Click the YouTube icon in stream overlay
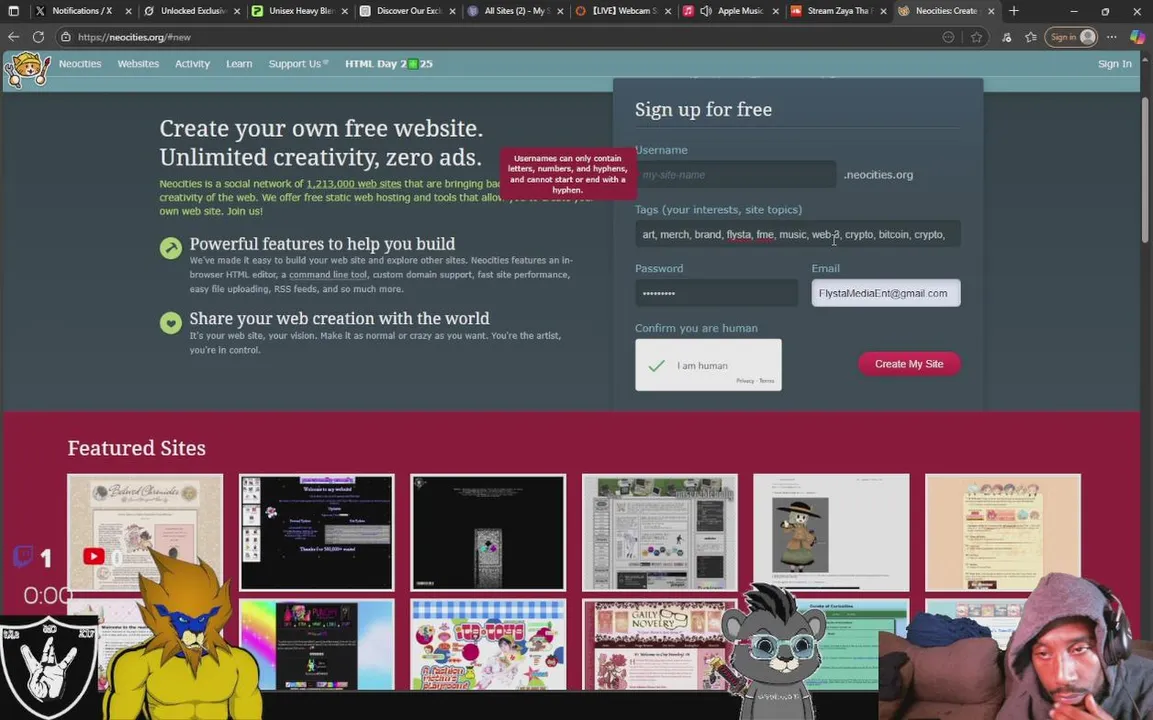1153x720 pixels. tap(93, 557)
